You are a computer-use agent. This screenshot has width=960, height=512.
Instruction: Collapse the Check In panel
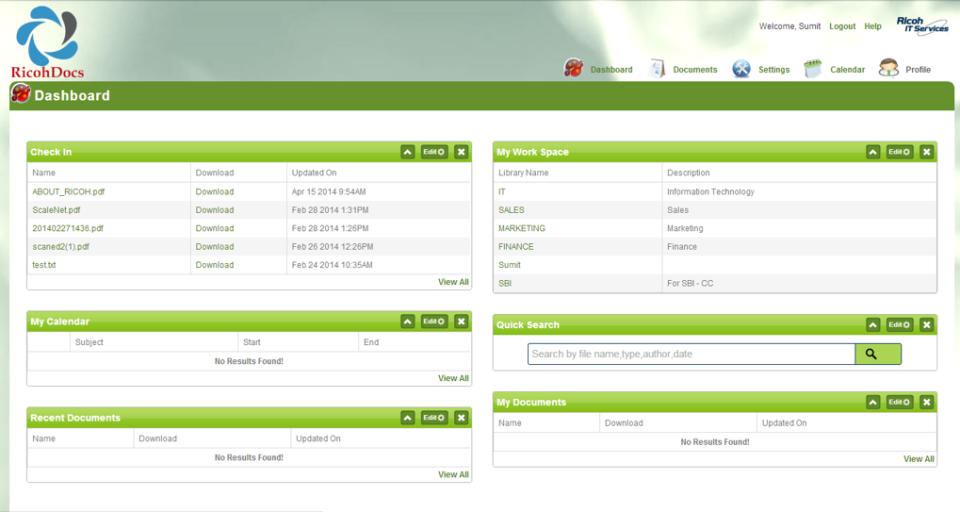click(x=407, y=152)
